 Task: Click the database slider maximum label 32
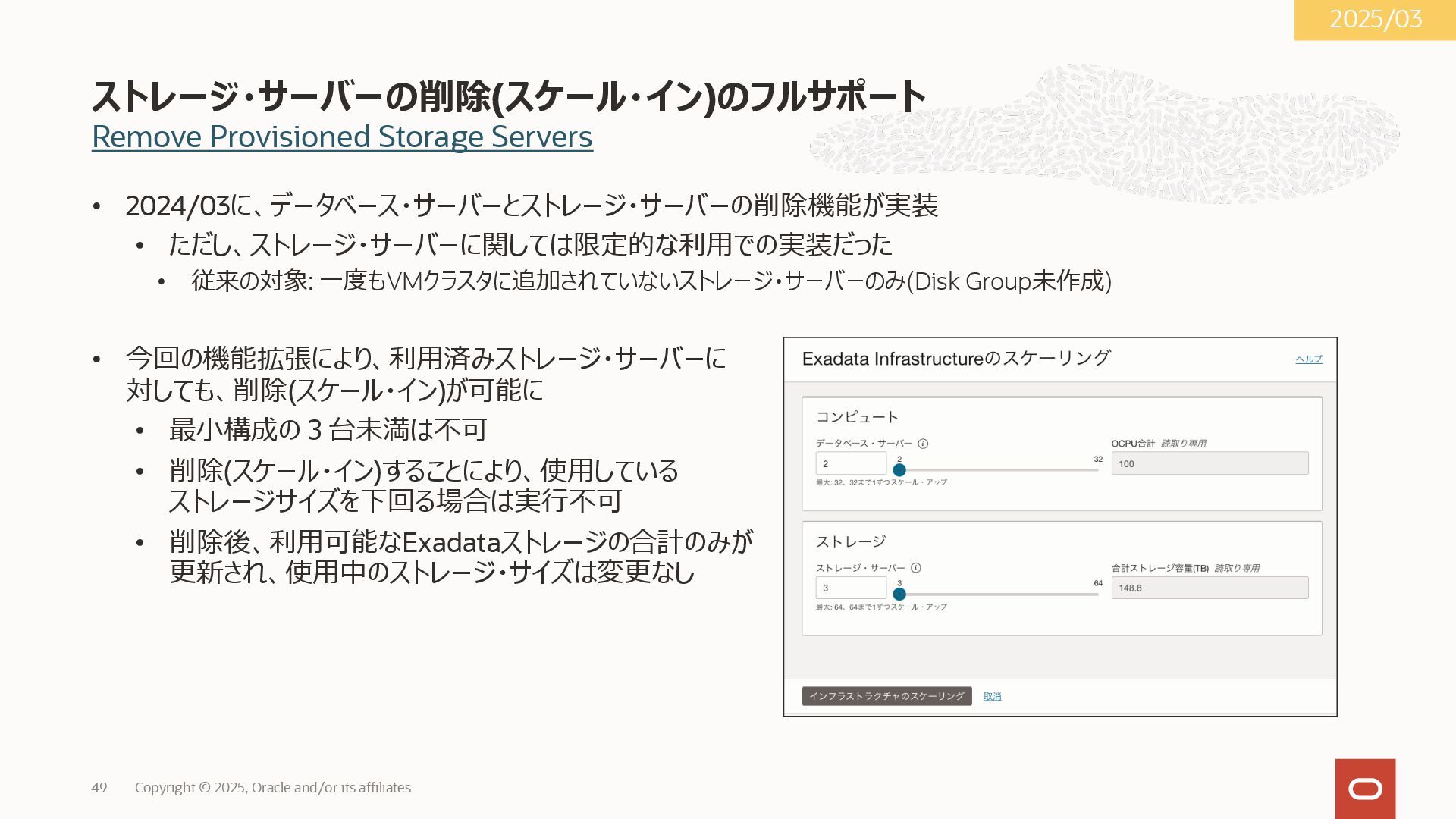click(1098, 459)
